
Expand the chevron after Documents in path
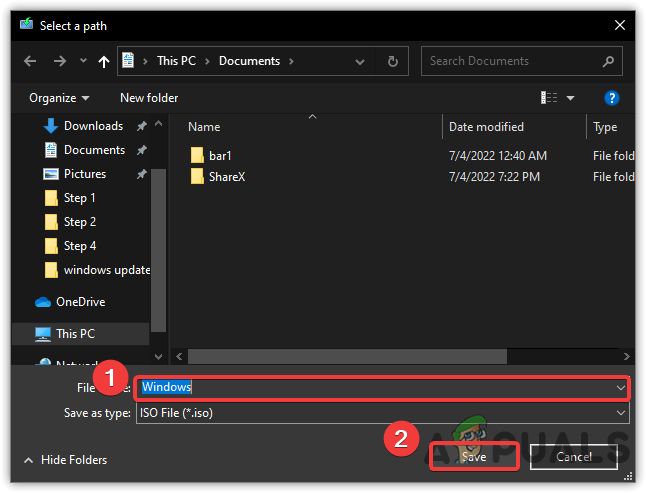(291, 61)
